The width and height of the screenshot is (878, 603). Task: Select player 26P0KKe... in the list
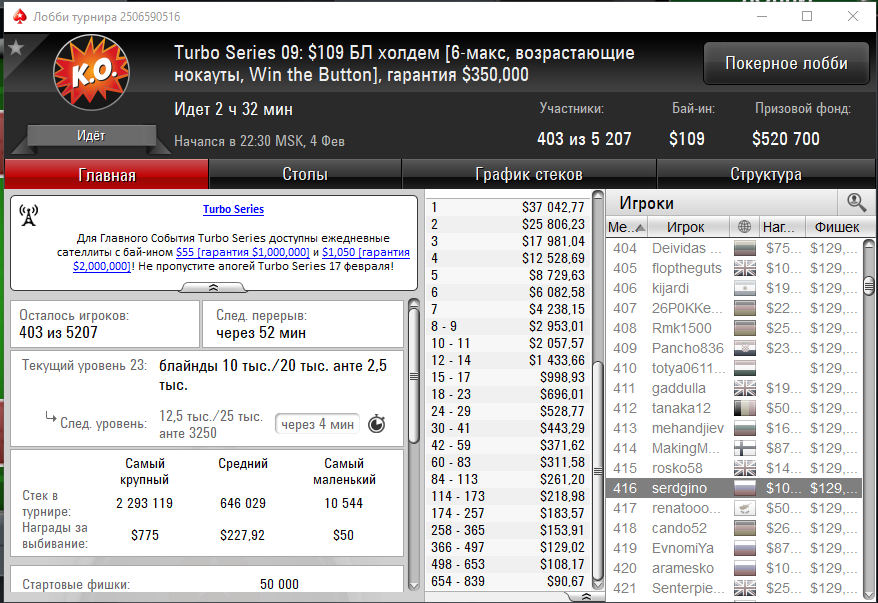point(734,308)
